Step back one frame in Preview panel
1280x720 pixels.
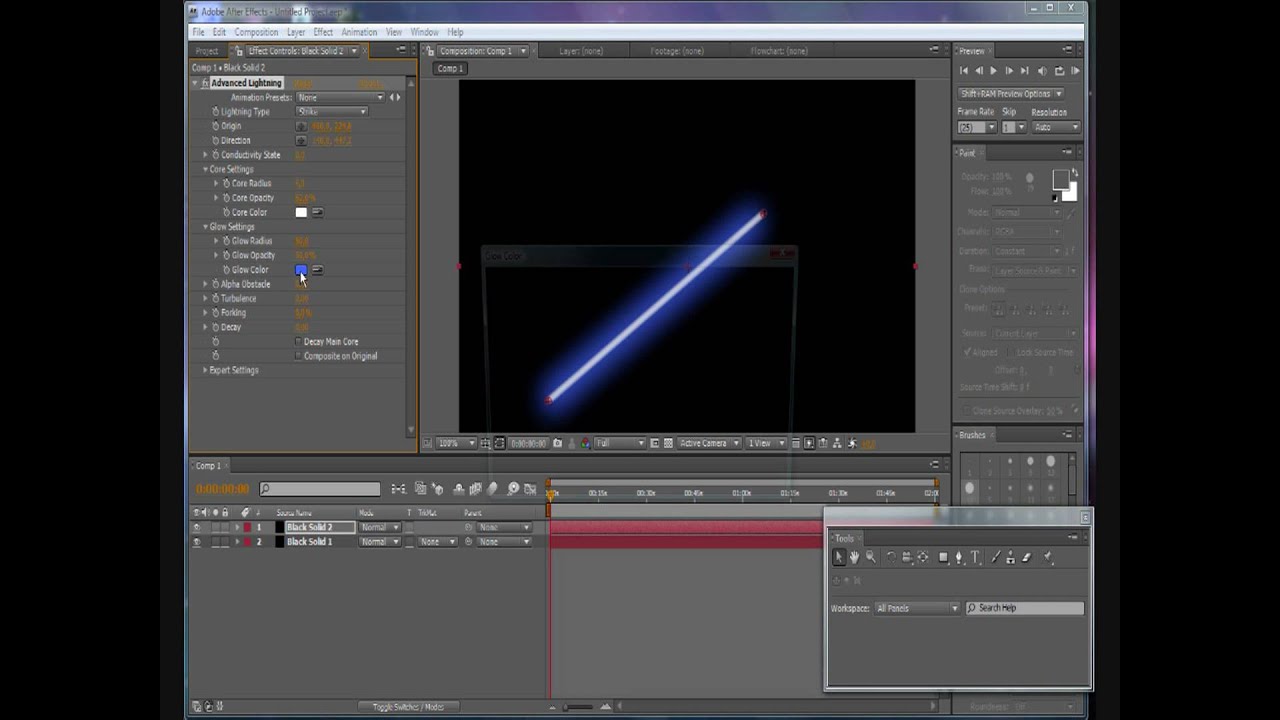tap(979, 71)
